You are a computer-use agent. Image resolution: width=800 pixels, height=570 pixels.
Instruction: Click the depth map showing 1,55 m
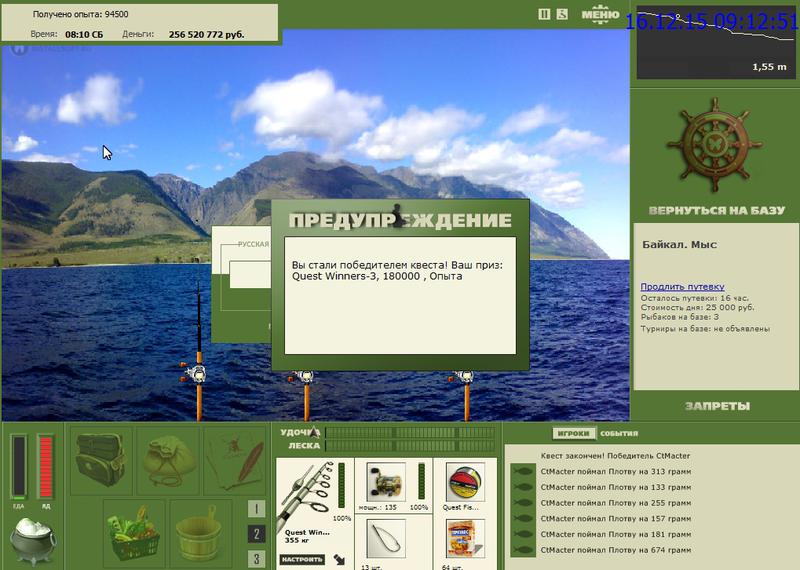click(x=715, y=43)
